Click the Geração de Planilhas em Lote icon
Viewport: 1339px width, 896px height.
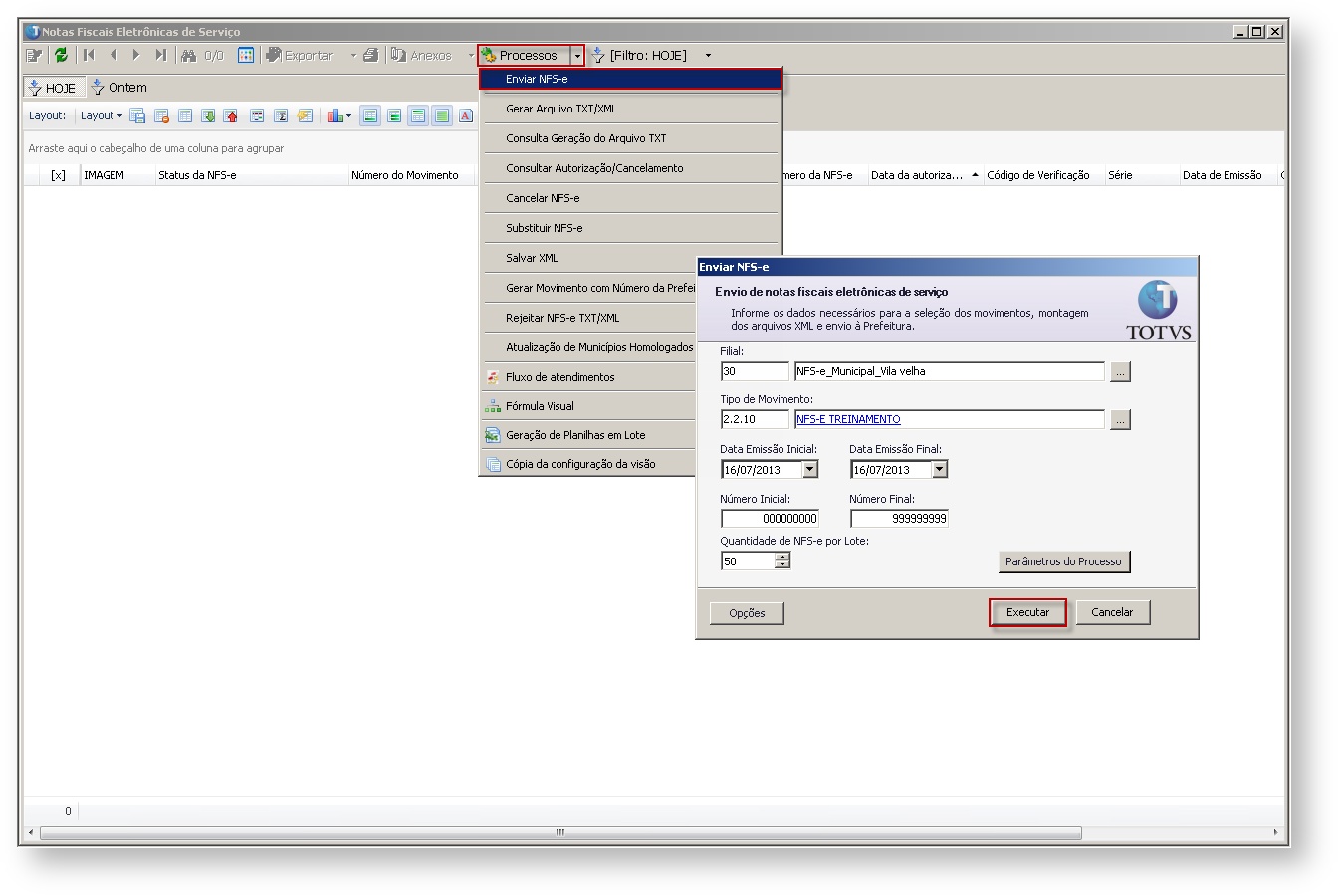[x=493, y=435]
